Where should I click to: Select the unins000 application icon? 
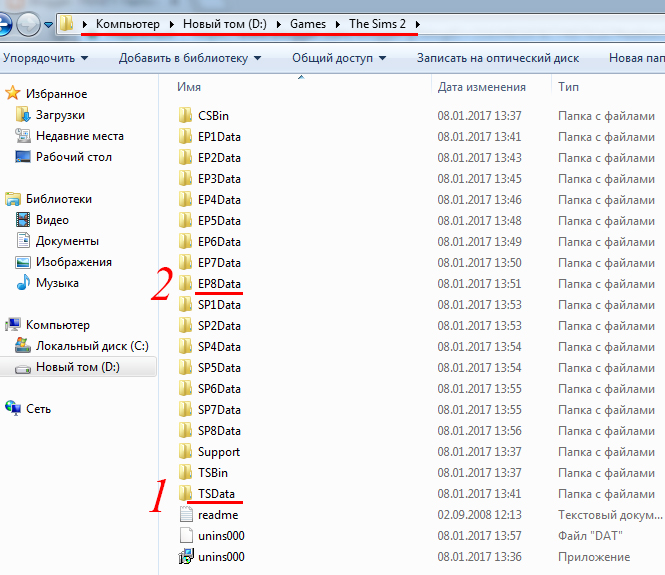tap(186, 556)
